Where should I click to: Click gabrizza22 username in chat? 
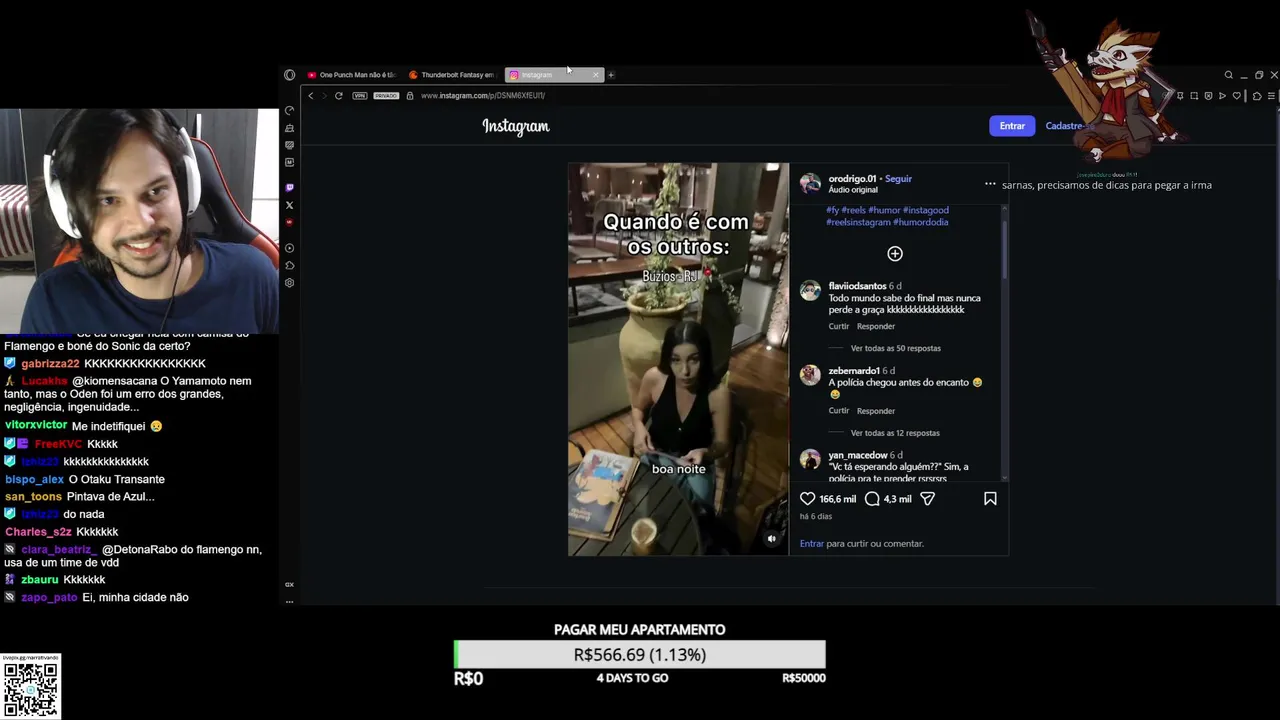pyautogui.click(x=50, y=364)
